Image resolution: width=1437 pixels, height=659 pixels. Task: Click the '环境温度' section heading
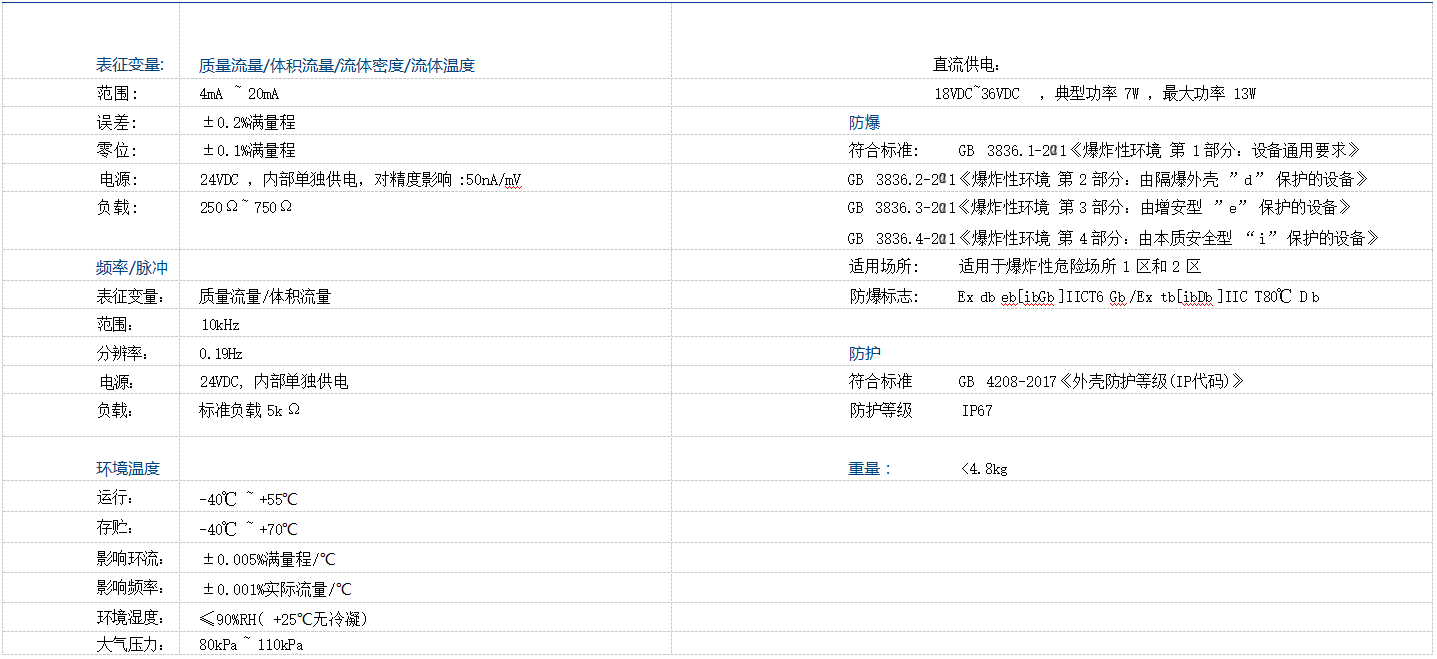click(128, 468)
